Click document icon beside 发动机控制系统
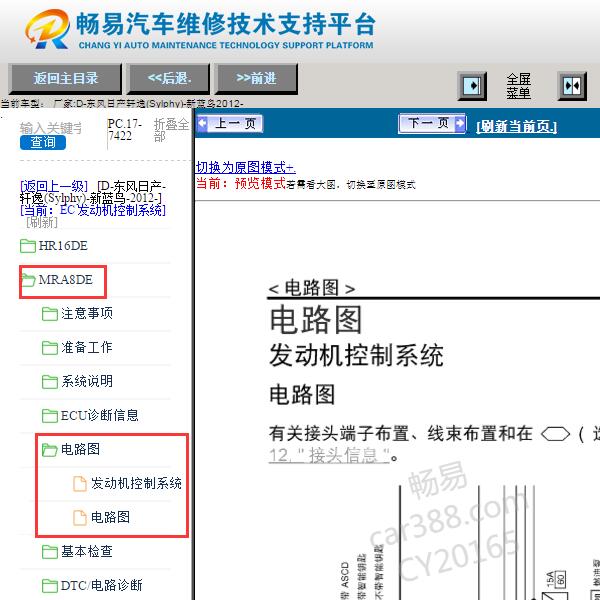 (80, 483)
